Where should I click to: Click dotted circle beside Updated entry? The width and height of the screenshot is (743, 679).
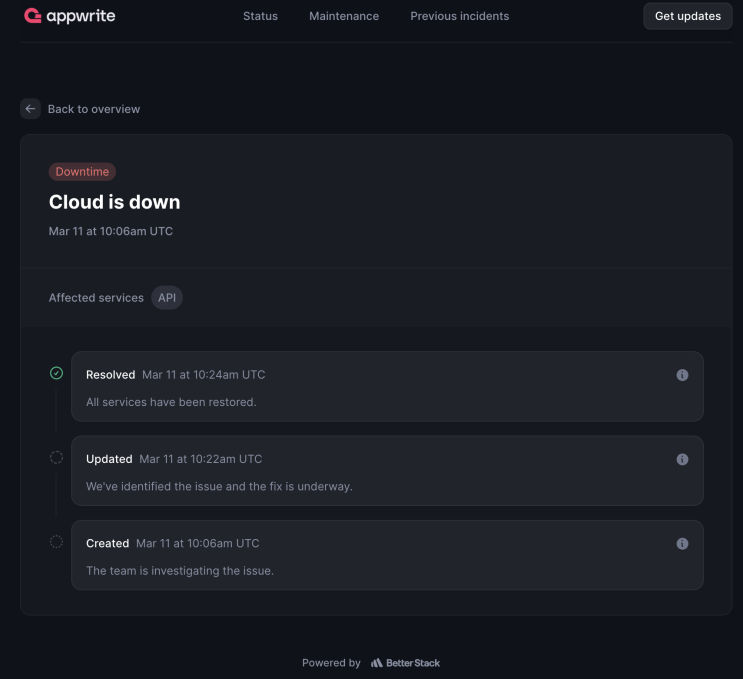coord(56,457)
